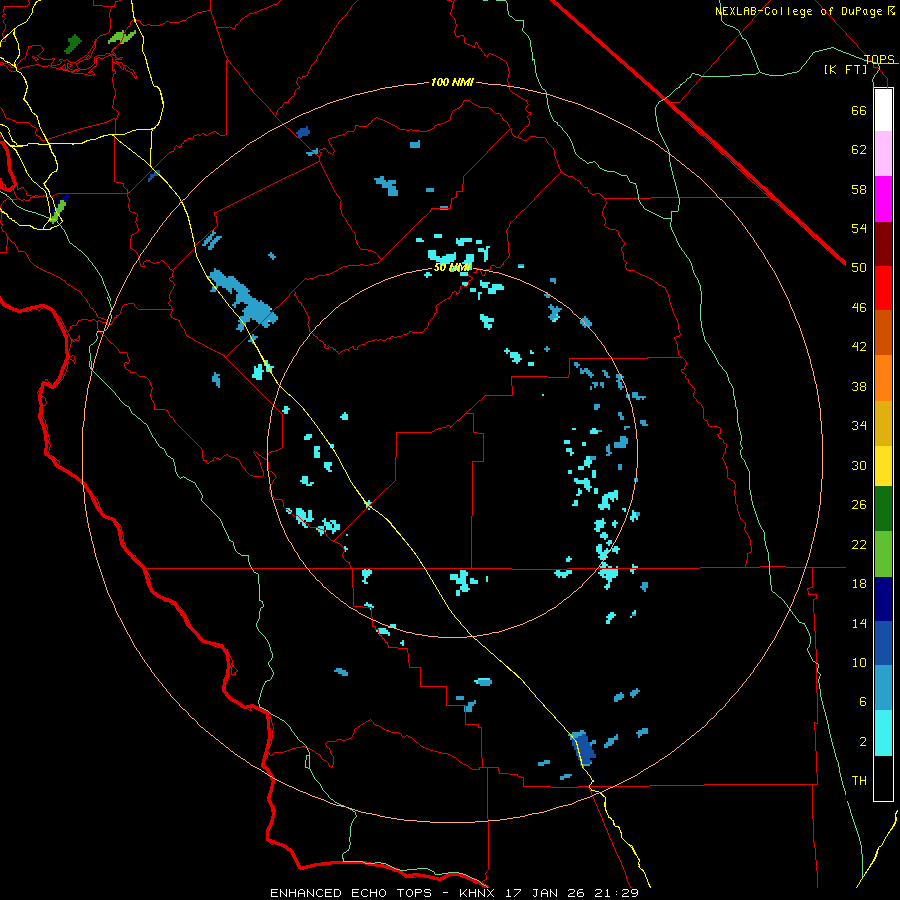Click the "ENHANCED ECHO TOPS" caption text
900x900 pixels.
pos(351,893)
